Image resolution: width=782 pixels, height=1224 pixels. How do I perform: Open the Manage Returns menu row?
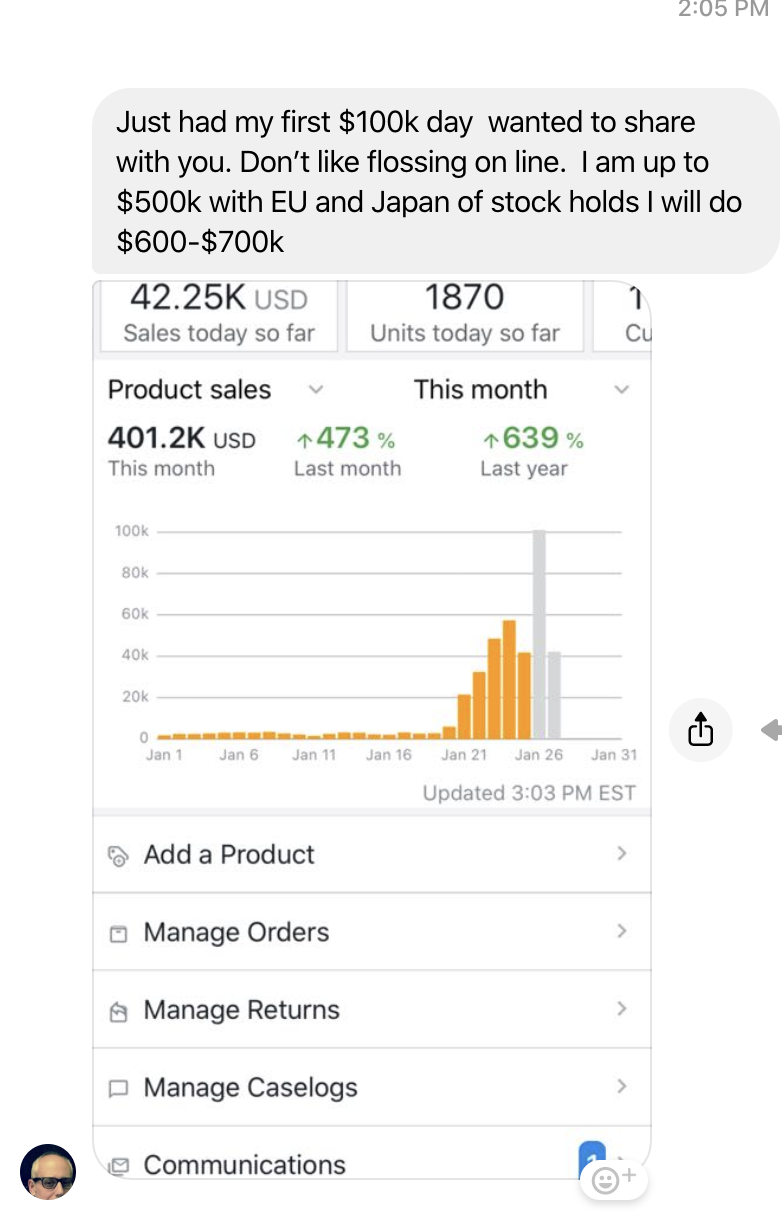tap(370, 1010)
